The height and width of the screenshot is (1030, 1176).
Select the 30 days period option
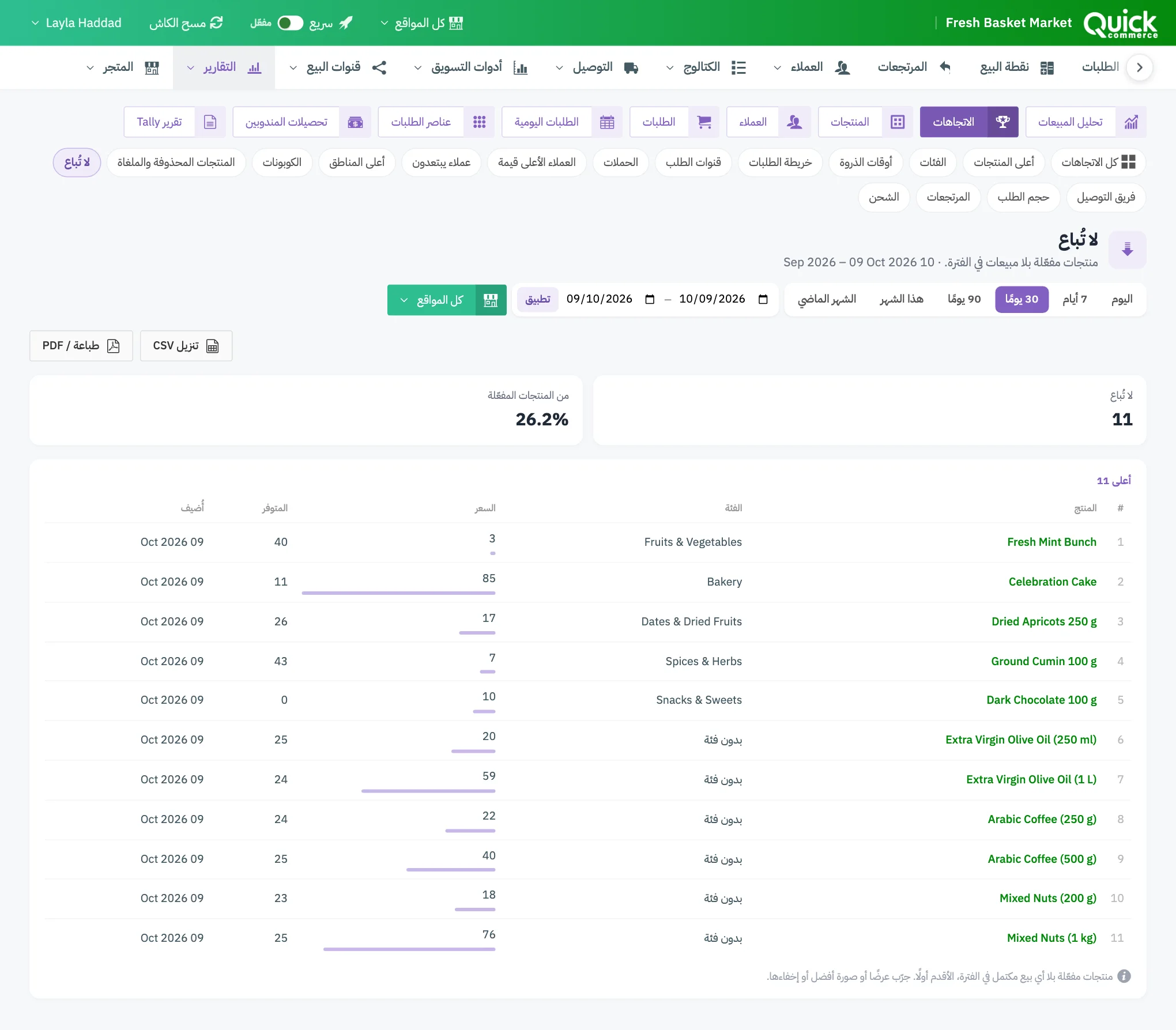(1022, 299)
